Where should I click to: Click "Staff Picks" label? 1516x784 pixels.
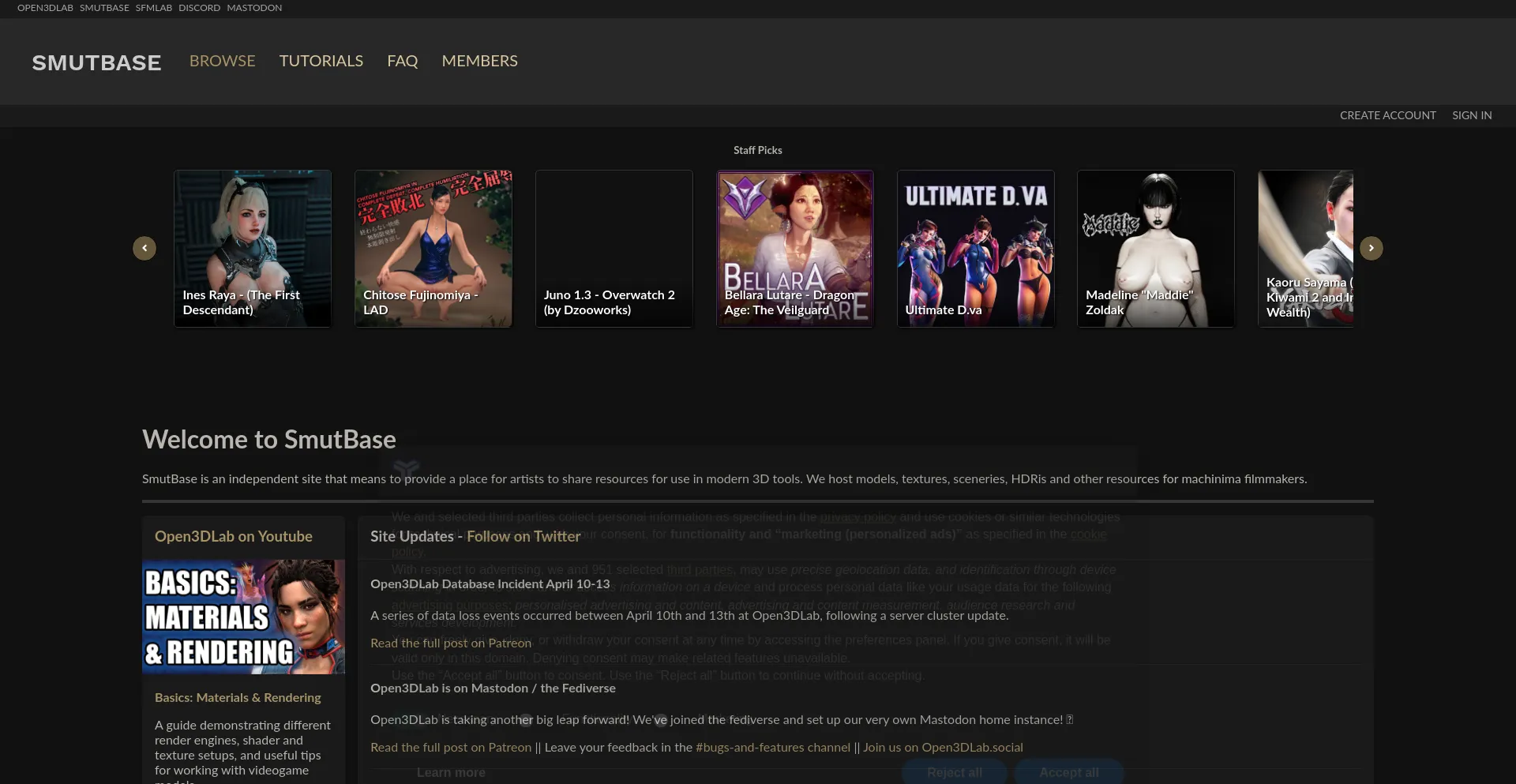click(758, 150)
